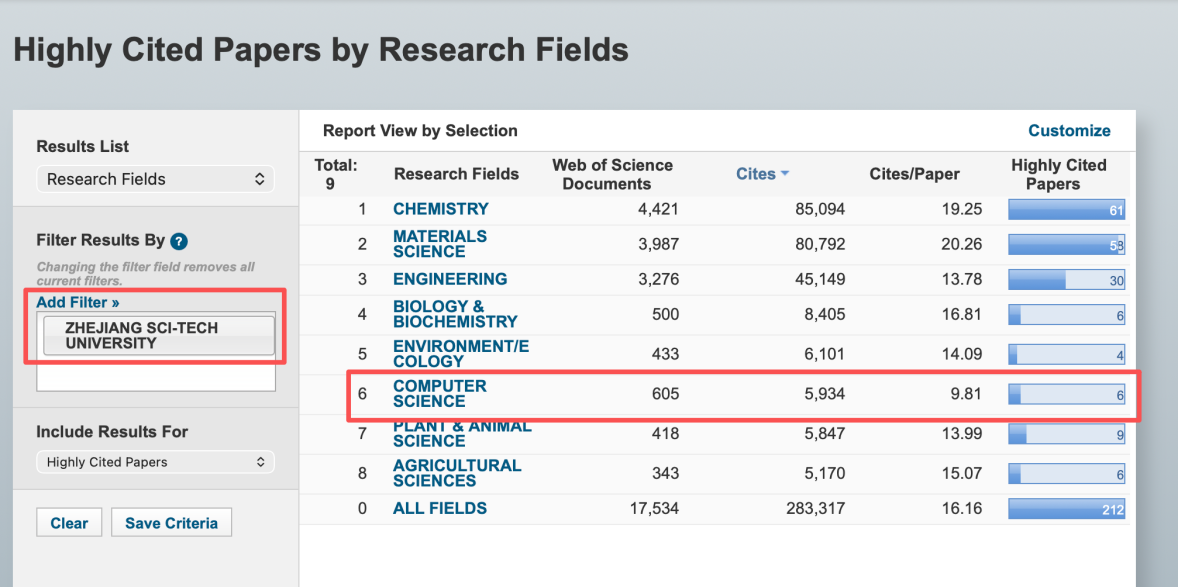Click the Filter Results By help icon
The image size is (1178, 587).
179,241
